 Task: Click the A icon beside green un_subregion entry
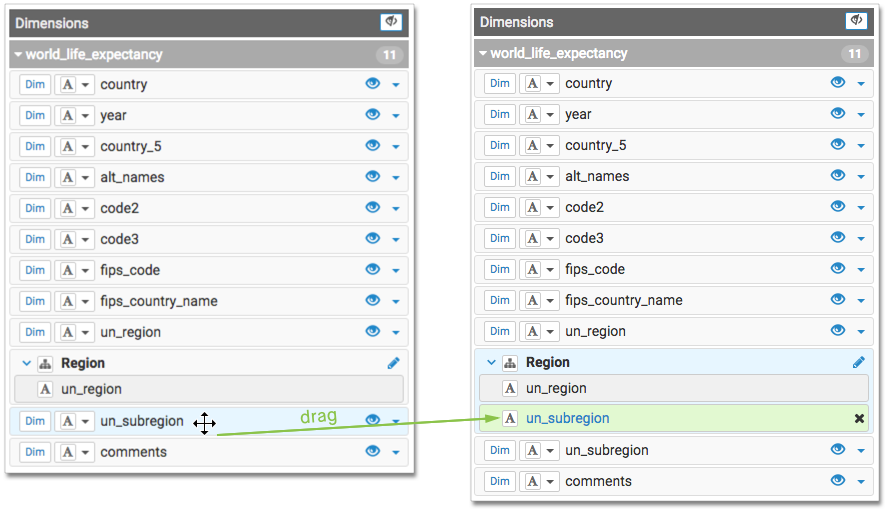(x=510, y=418)
